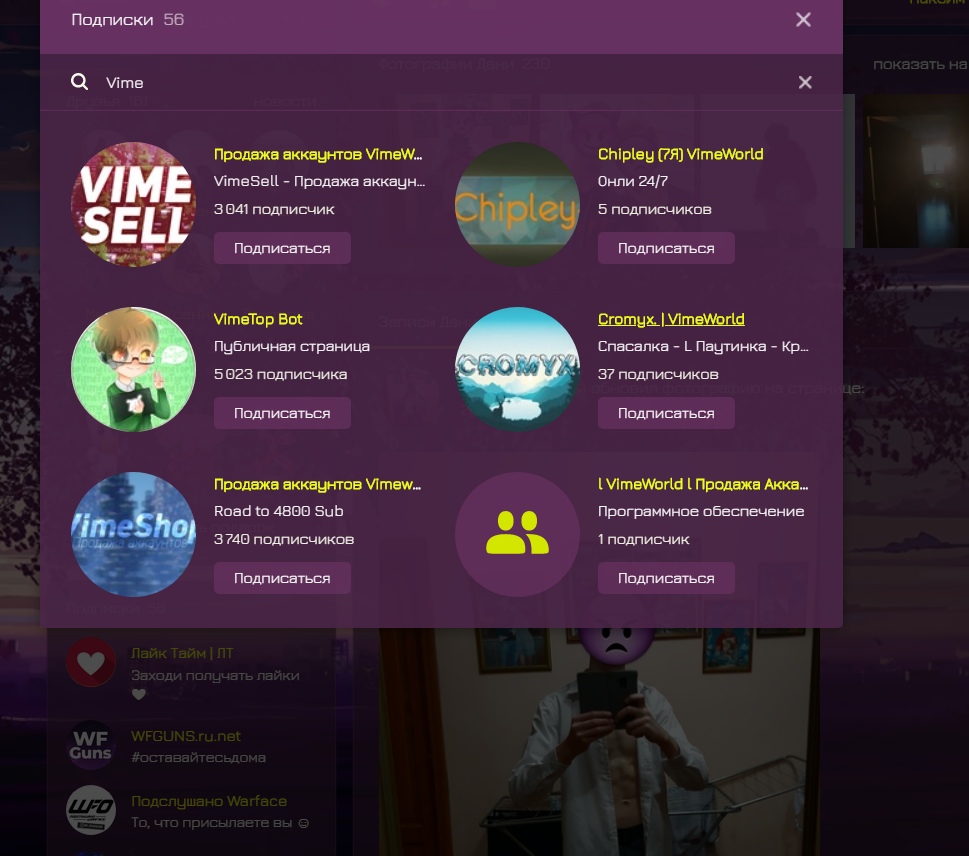Screen dimensions: 969x856
Task: Click the 3 740 подписчиков count
Action: 284,540
